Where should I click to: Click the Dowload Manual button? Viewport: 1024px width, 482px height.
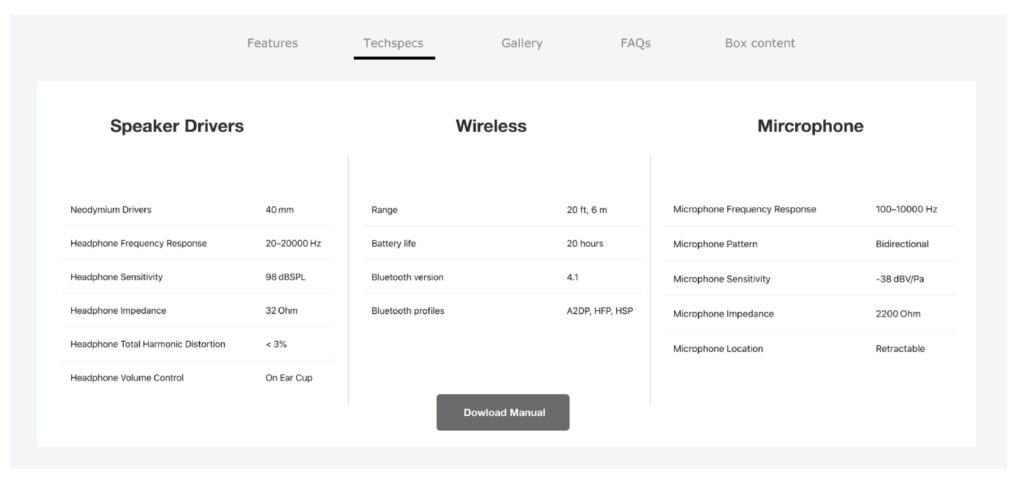[503, 412]
